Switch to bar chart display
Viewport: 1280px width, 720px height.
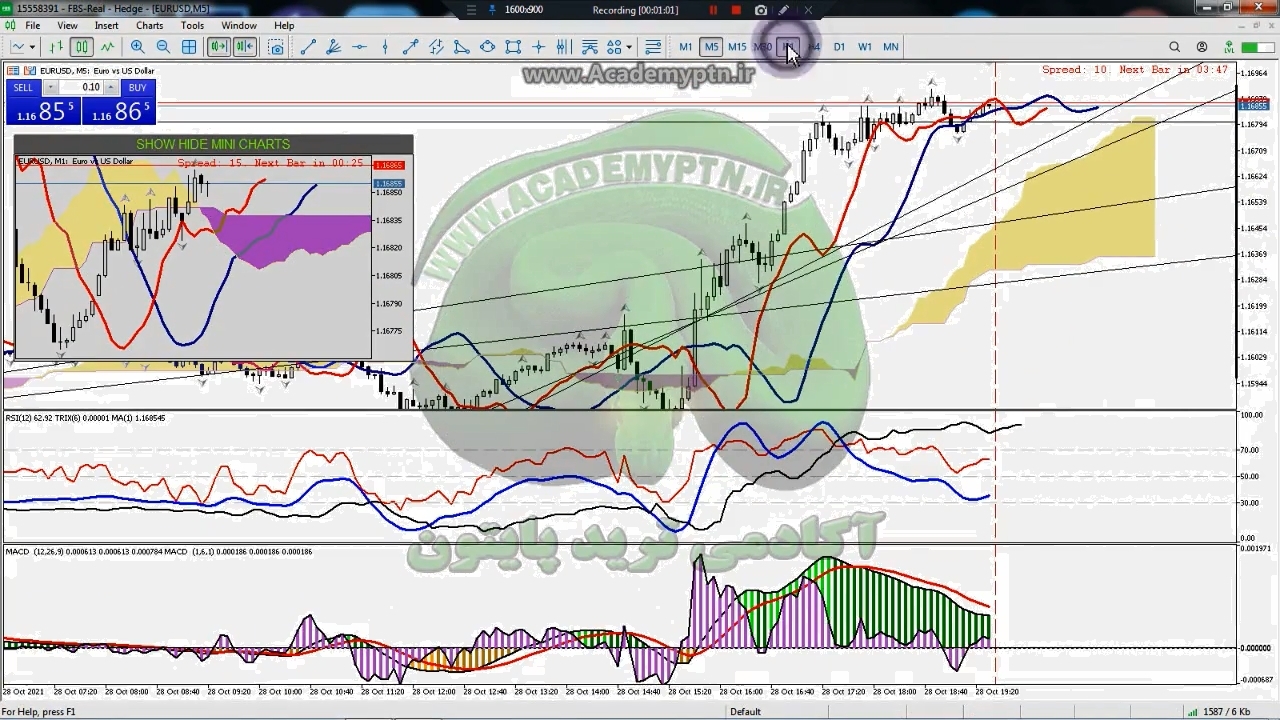click(x=56, y=47)
